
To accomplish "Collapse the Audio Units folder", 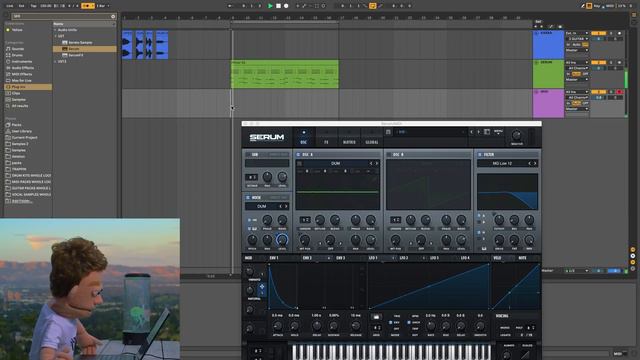I will 55,30.
